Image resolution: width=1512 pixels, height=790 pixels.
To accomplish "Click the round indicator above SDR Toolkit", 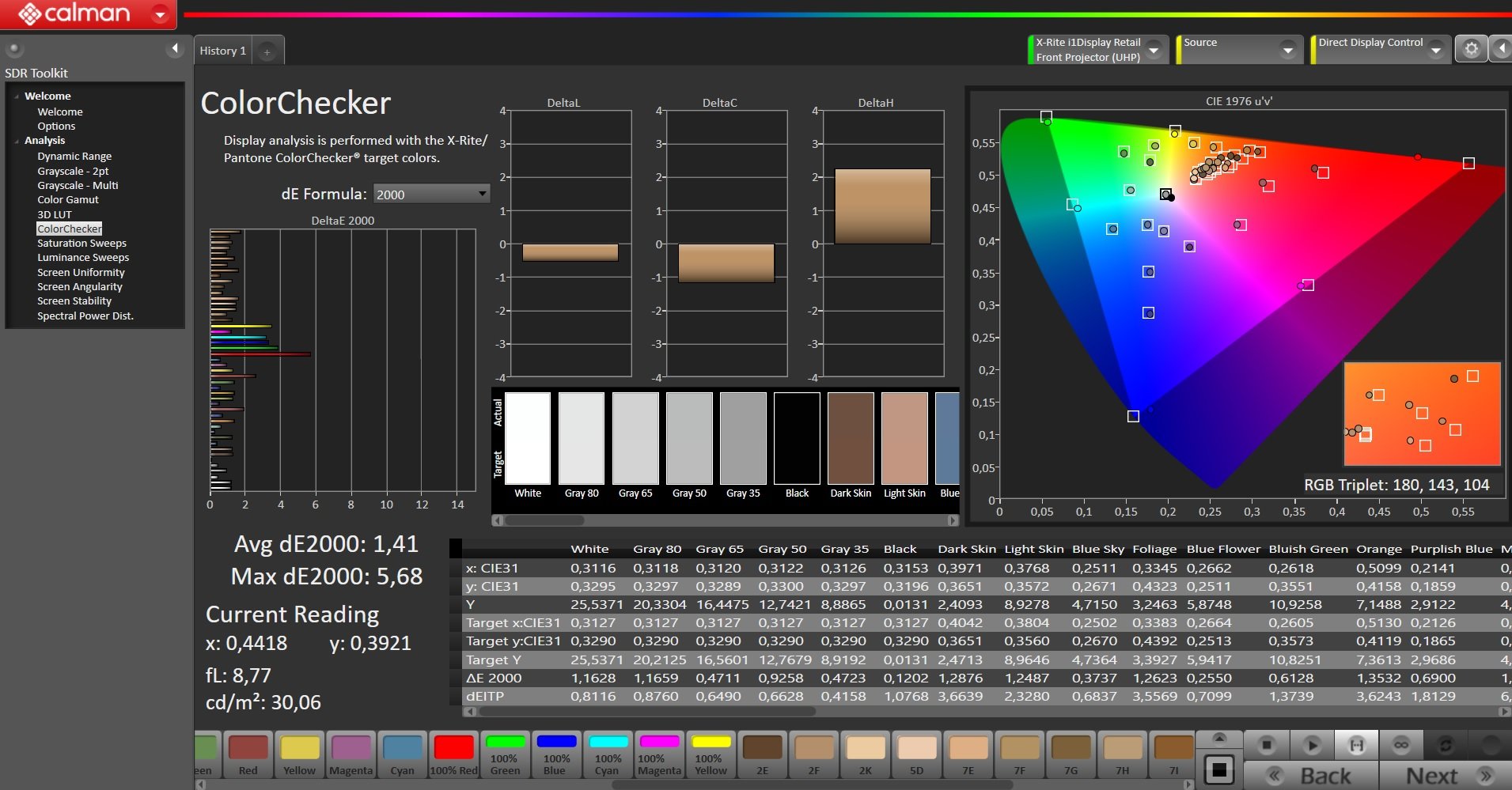I will coord(13,49).
